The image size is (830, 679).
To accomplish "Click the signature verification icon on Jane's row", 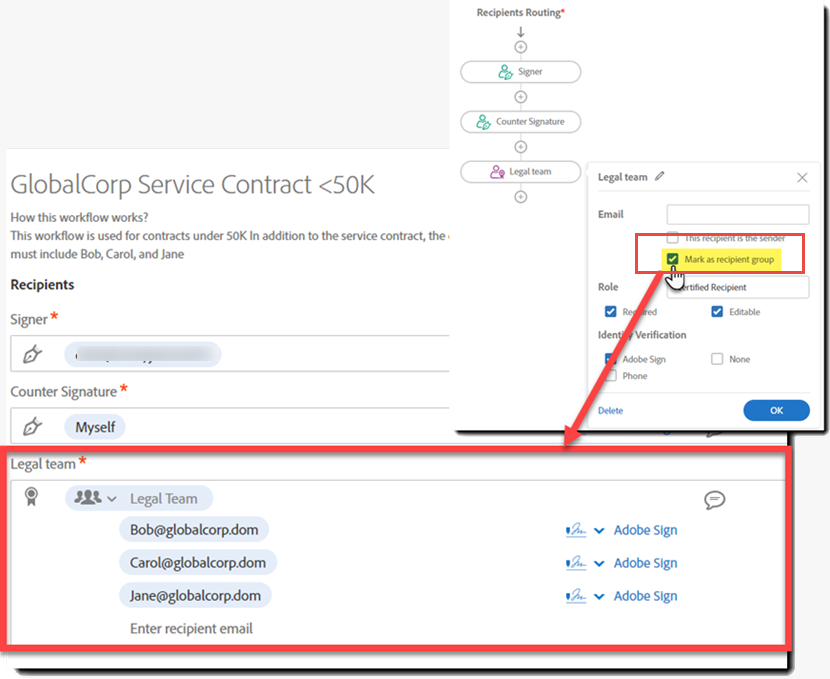I will [x=576, y=596].
